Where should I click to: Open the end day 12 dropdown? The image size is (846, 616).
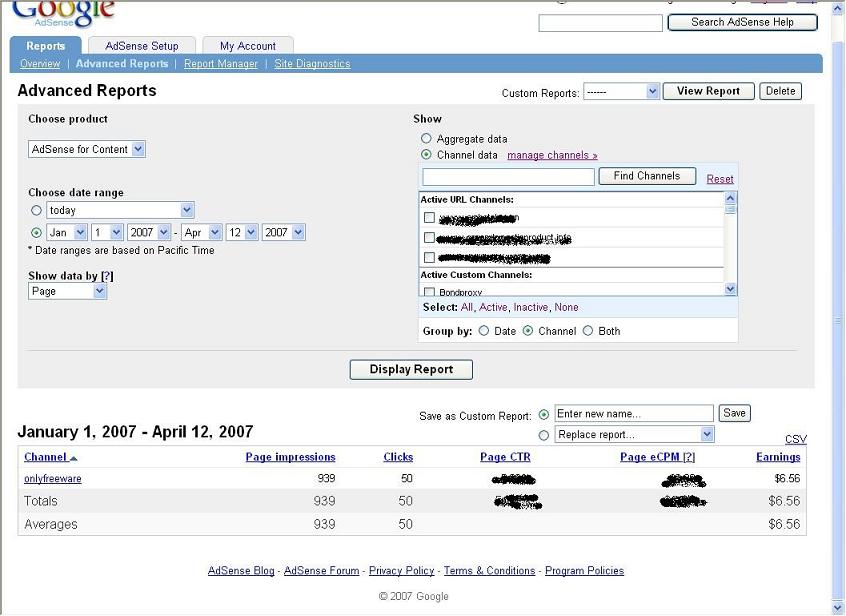click(x=242, y=232)
